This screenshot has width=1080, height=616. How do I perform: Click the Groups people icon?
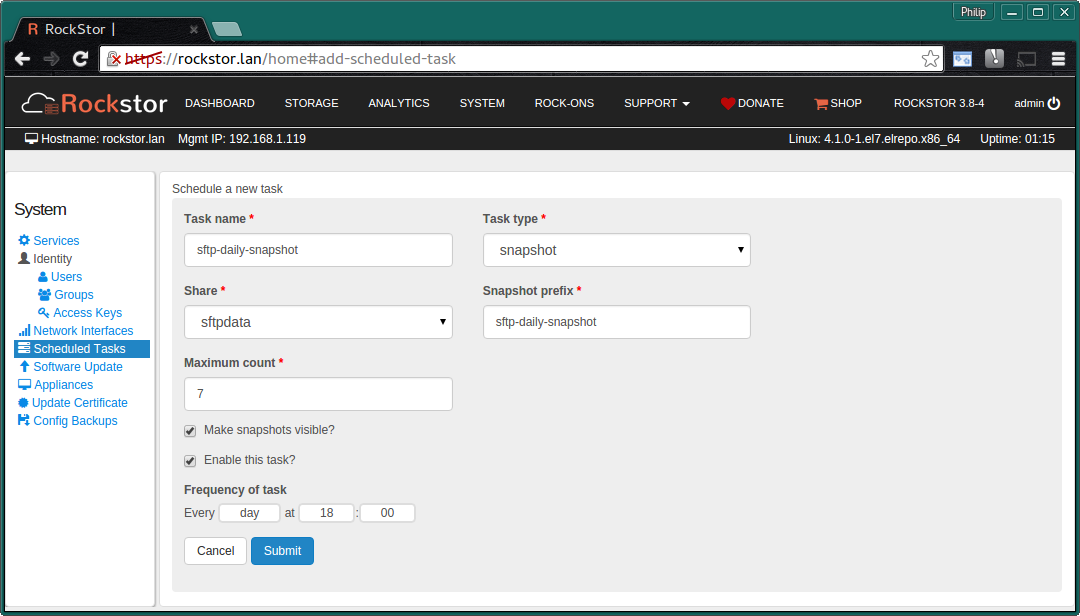[44, 294]
